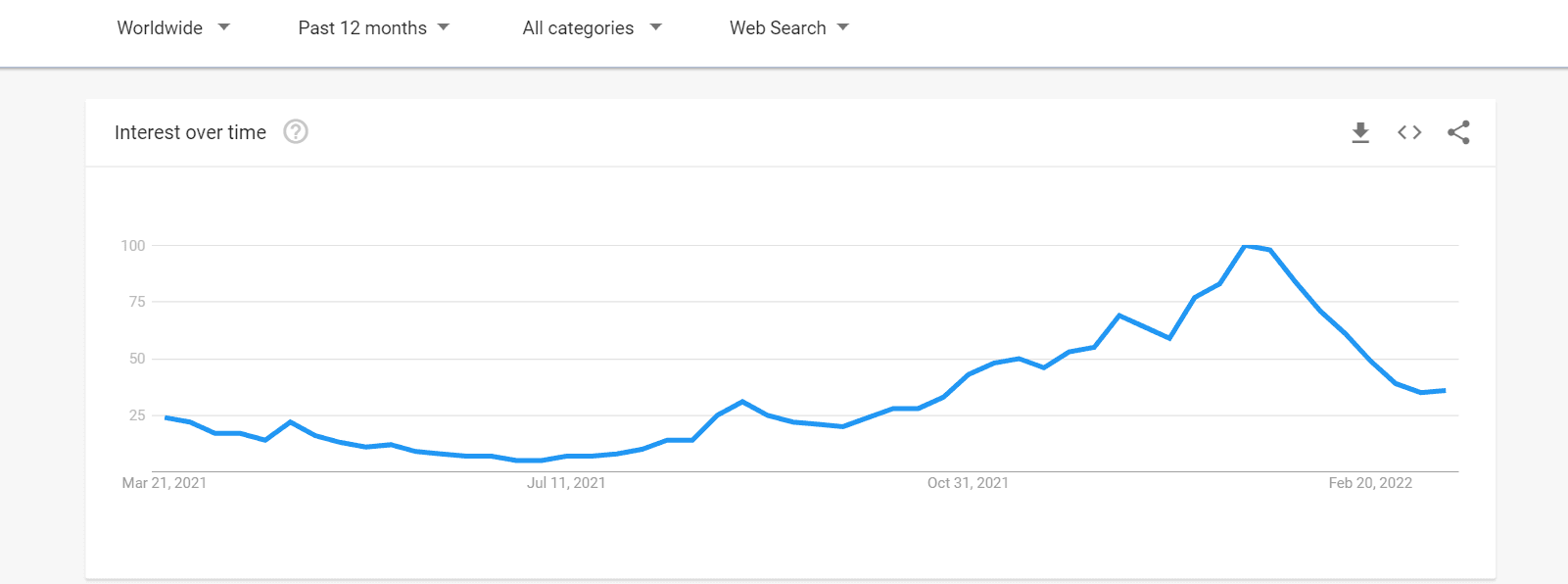Image resolution: width=1568 pixels, height=584 pixels.
Task: Click the Feb 20, 2022 axis label
Action: point(1370,483)
